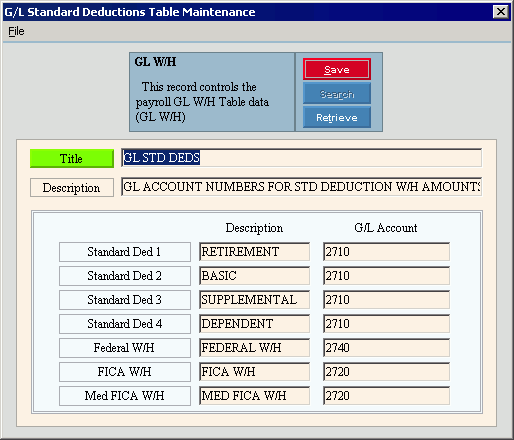This screenshot has width=514, height=440.
Task: Click the DEPENDENT description field
Action: click(x=255, y=324)
